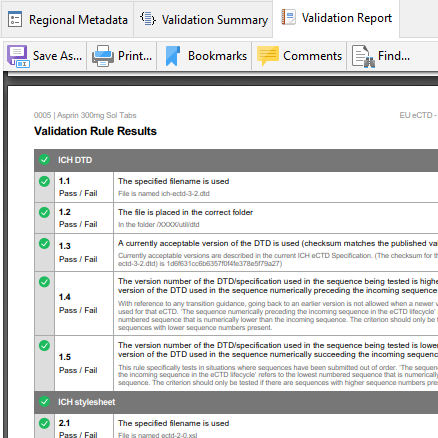Click 'A currently acceptable version of the DTD' text
The image size is (438, 438).
coord(278,243)
